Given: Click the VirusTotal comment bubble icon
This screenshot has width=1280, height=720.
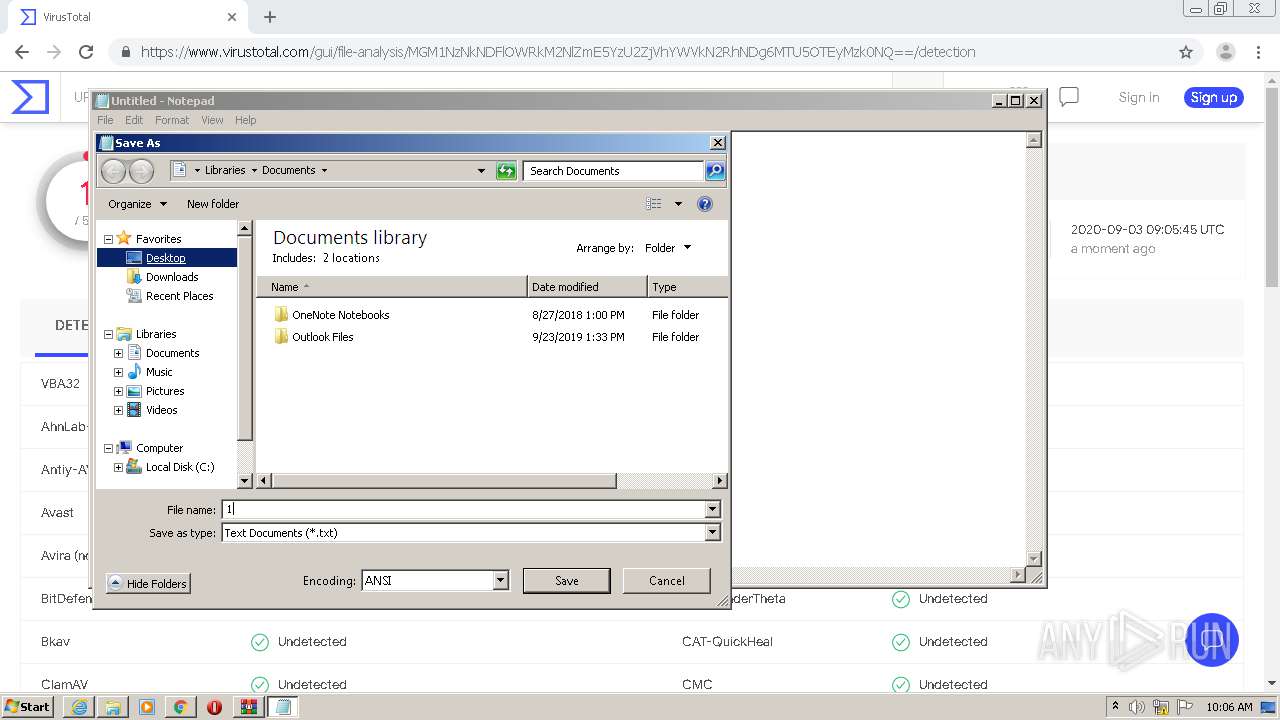Looking at the screenshot, I should pyautogui.click(x=1069, y=97).
